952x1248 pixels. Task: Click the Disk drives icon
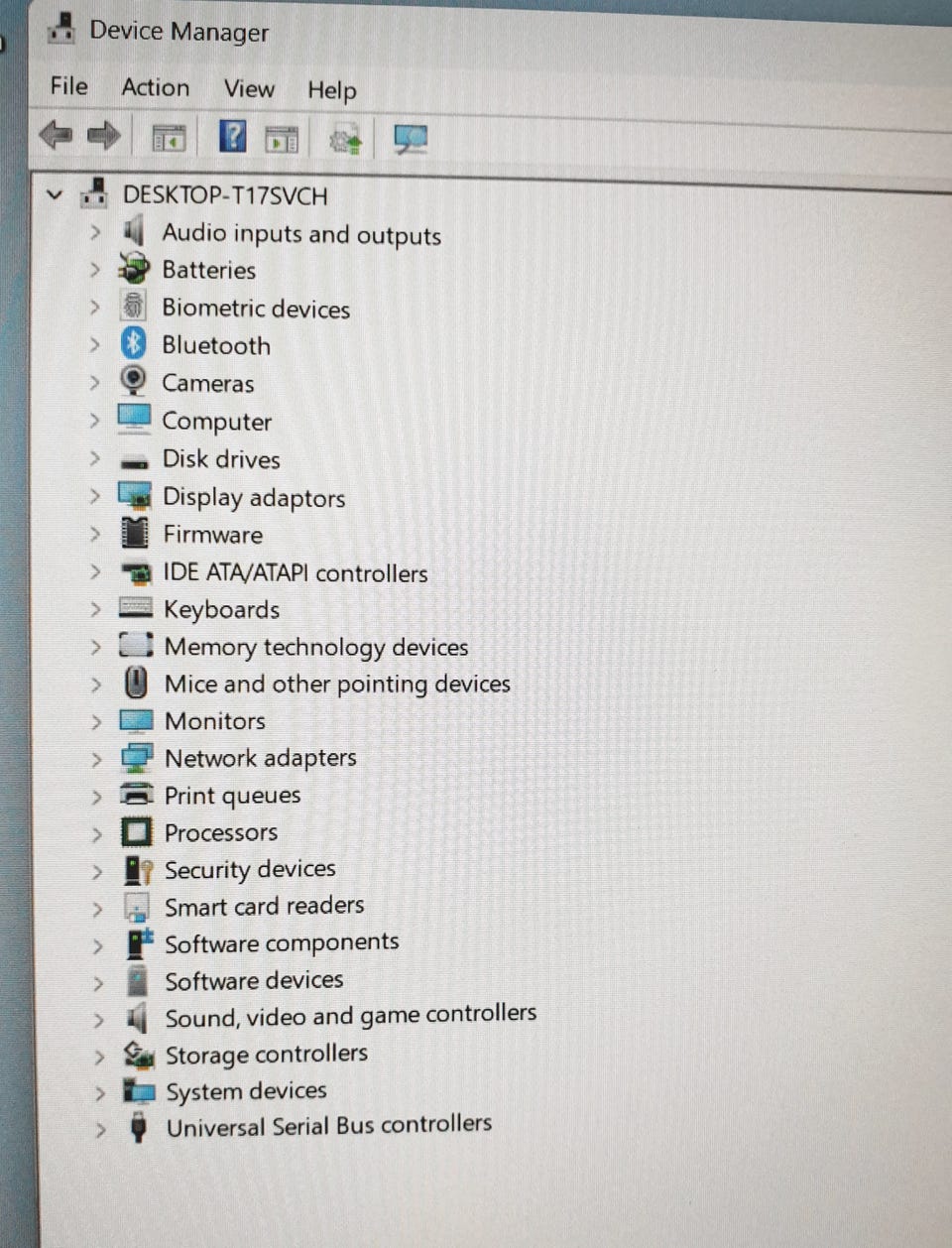[x=134, y=460]
